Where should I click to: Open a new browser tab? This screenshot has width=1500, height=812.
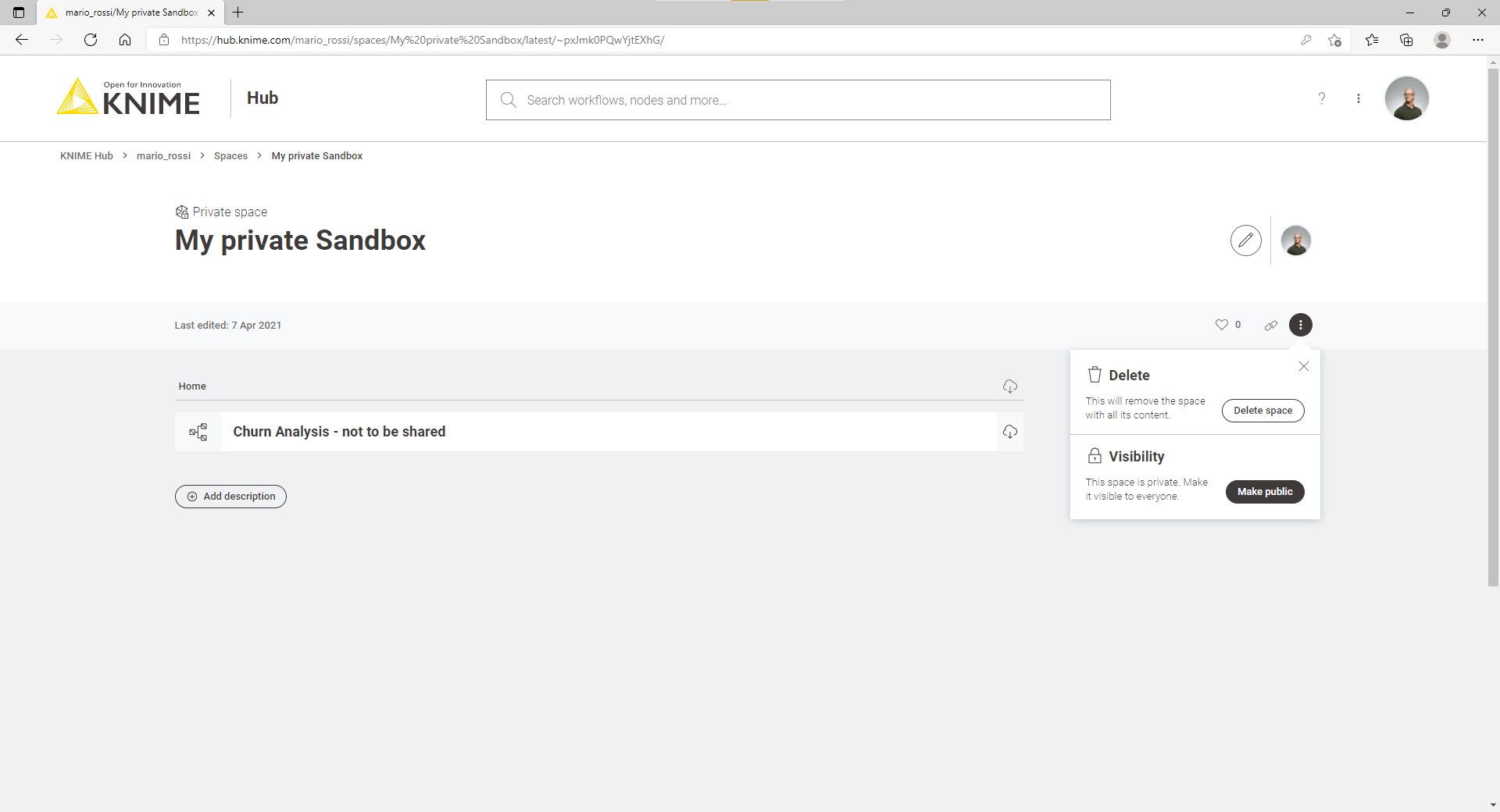[238, 12]
